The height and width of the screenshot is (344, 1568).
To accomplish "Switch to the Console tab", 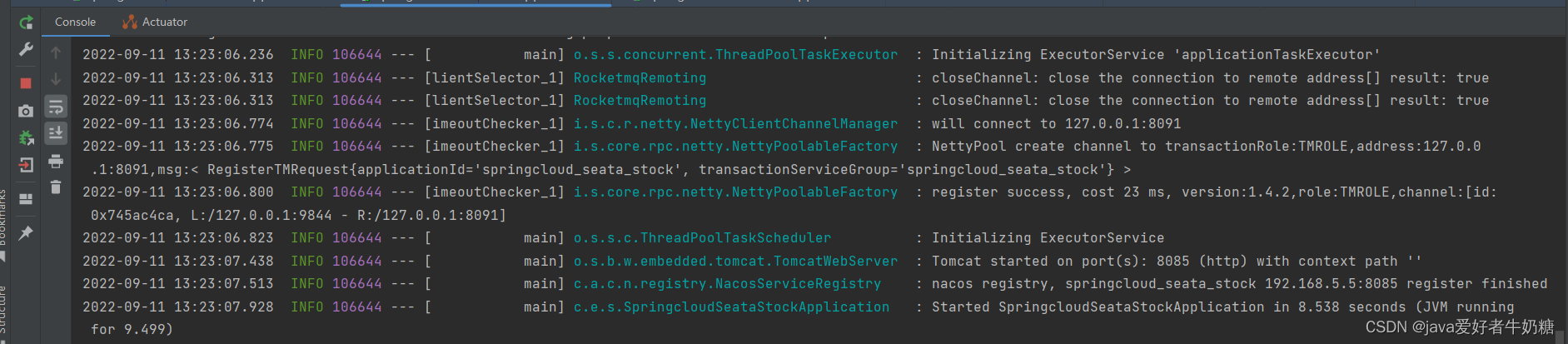I will coord(75,22).
